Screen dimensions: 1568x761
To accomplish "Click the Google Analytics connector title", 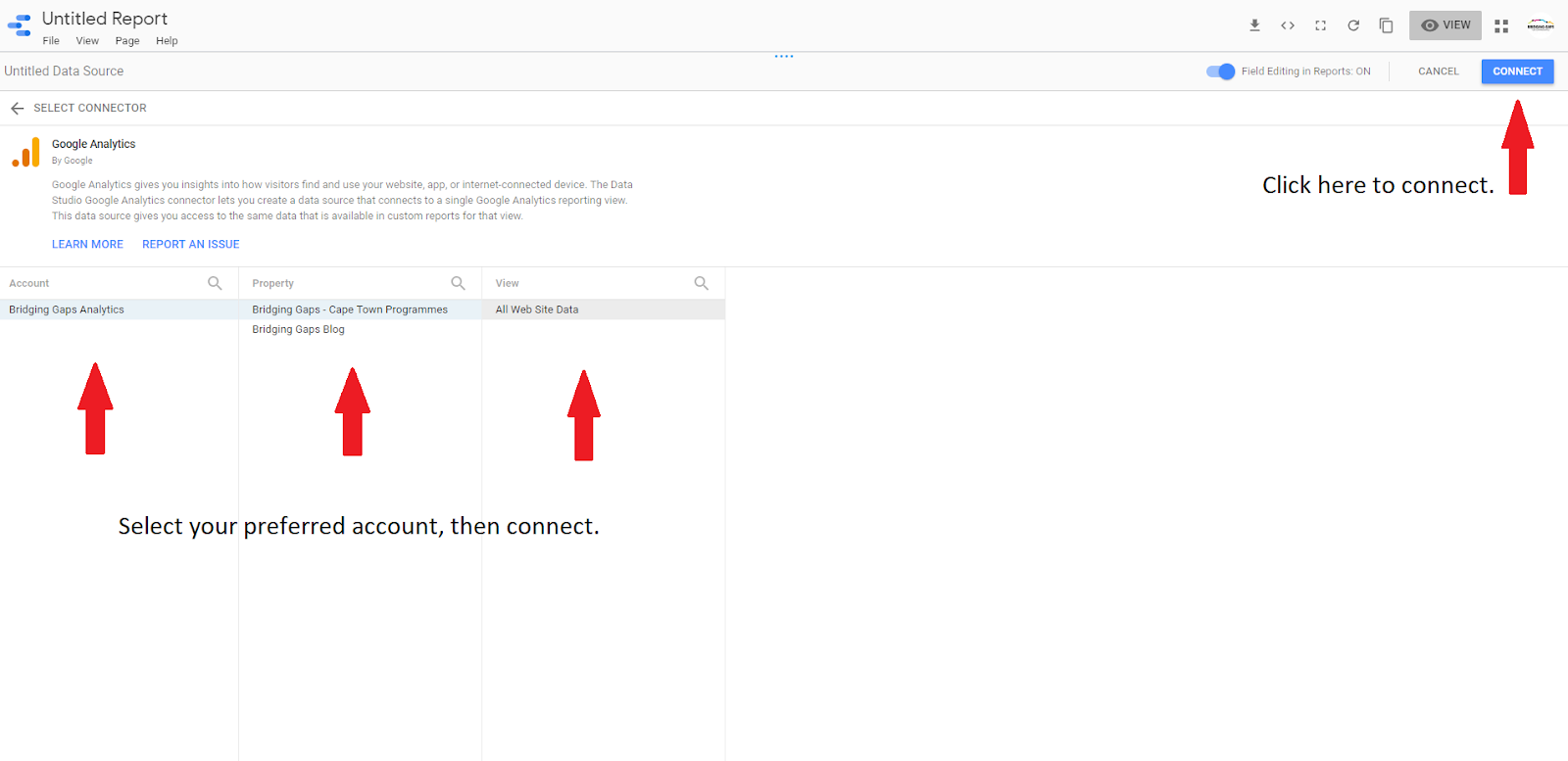I will (94, 144).
